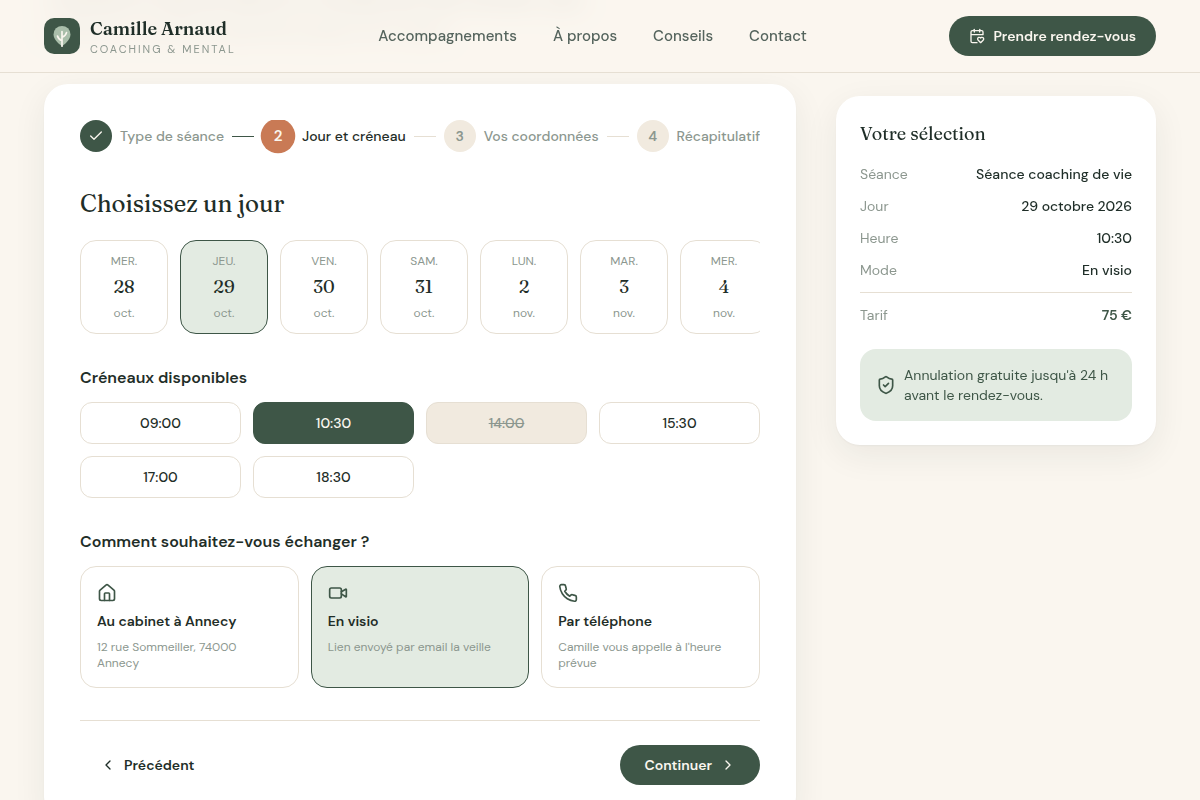Go back with the Précédent button

(x=148, y=765)
